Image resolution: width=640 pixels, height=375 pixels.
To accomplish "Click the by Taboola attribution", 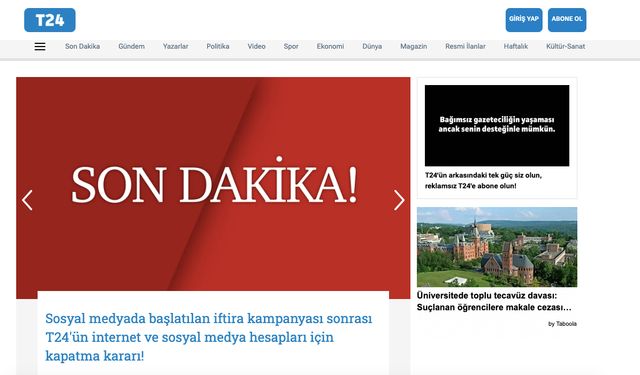I will [x=562, y=324].
